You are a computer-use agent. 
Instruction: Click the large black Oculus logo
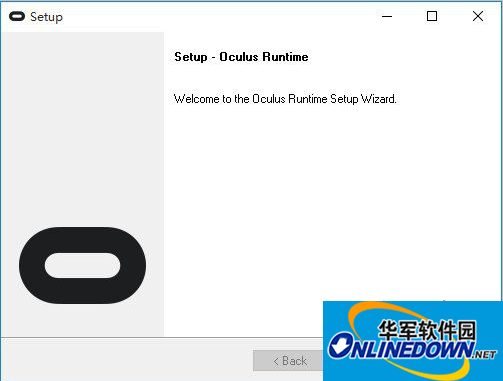(x=82, y=265)
